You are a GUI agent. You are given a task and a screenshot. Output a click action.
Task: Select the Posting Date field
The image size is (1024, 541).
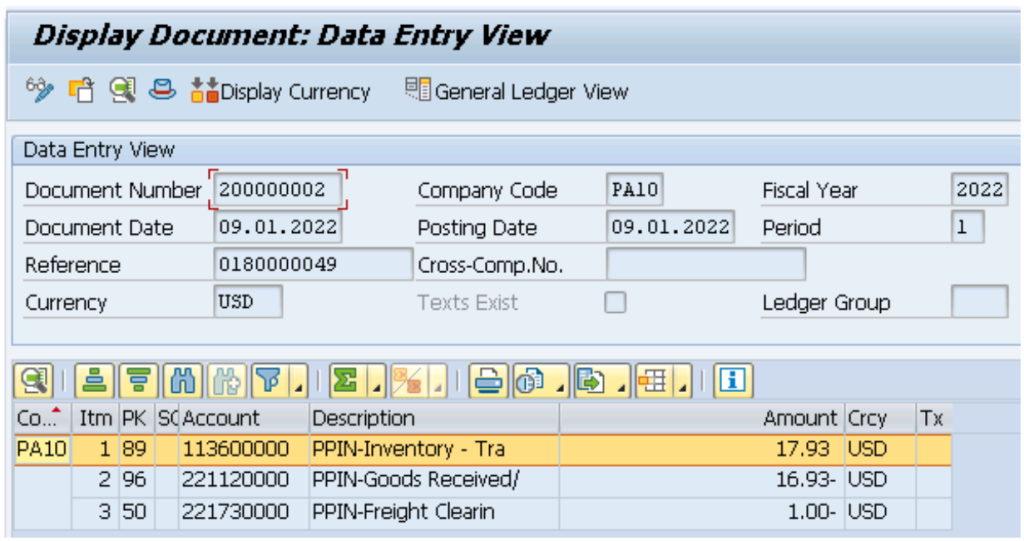(671, 227)
